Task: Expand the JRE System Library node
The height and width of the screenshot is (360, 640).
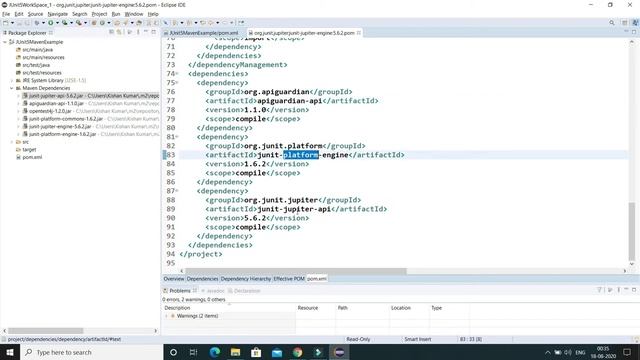Action: [x=12, y=80]
